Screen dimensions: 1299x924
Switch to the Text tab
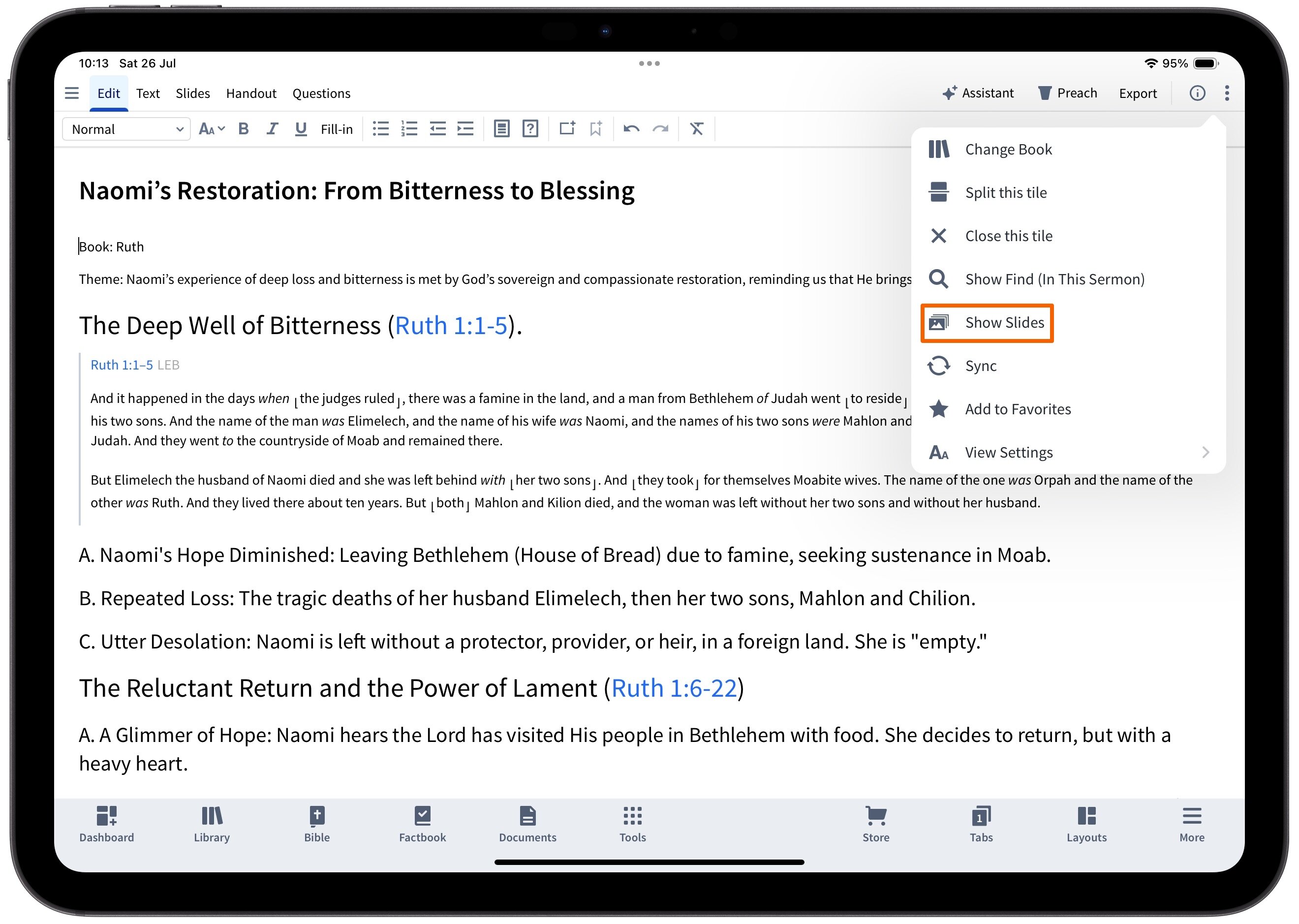coord(148,93)
